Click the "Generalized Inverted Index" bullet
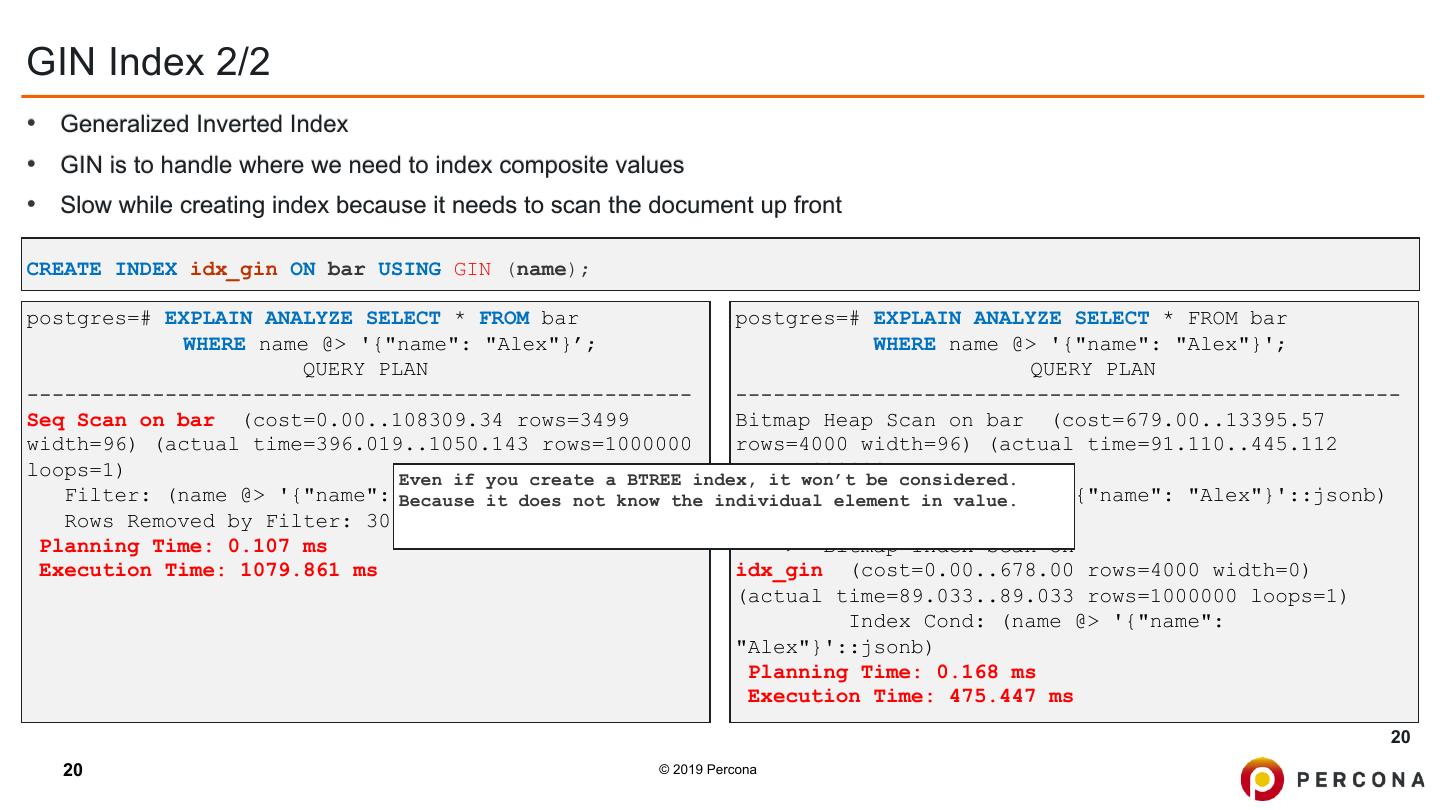Screen dimensions: 1440x810 (x=204, y=124)
